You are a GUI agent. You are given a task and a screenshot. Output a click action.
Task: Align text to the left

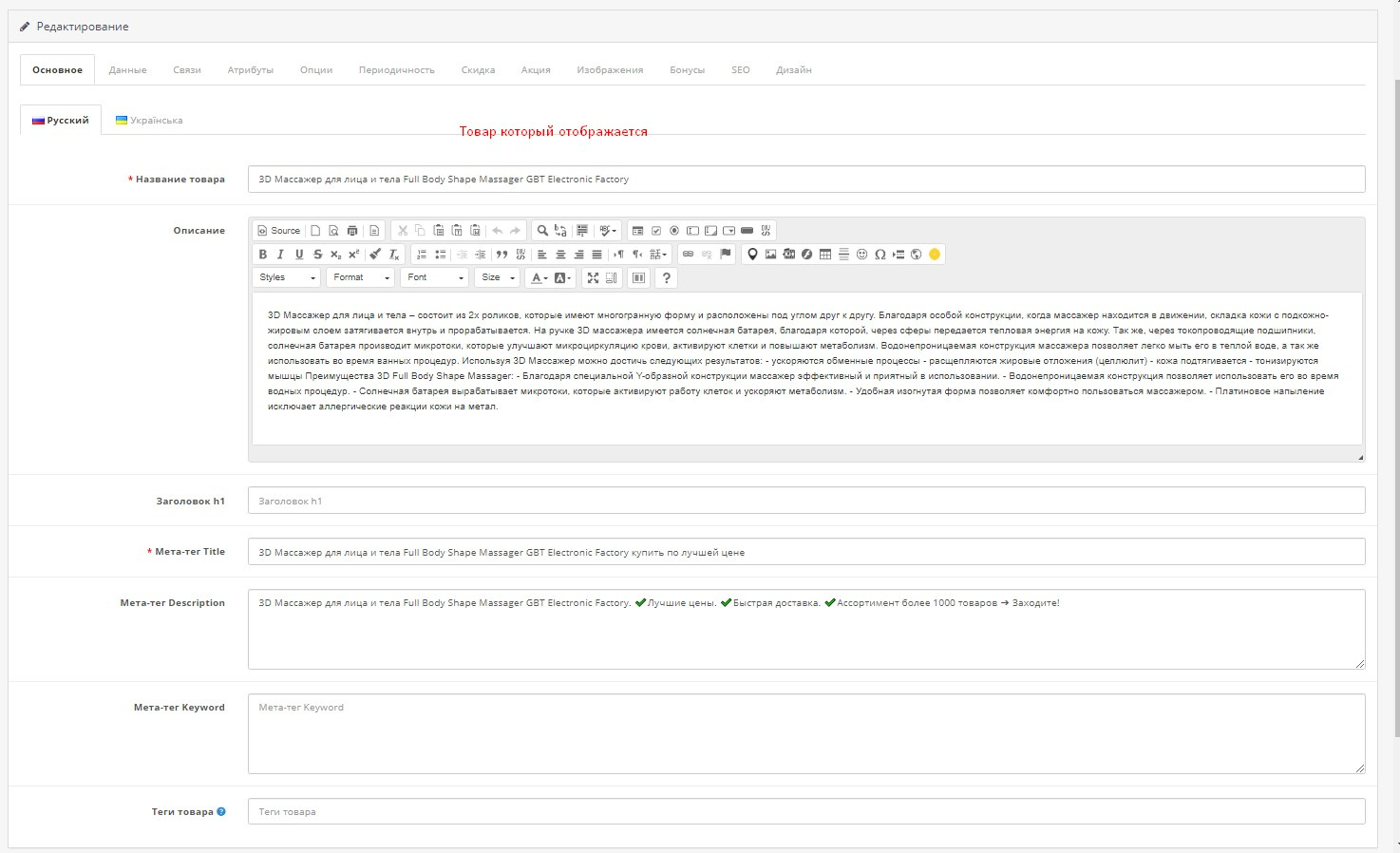(x=542, y=255)
